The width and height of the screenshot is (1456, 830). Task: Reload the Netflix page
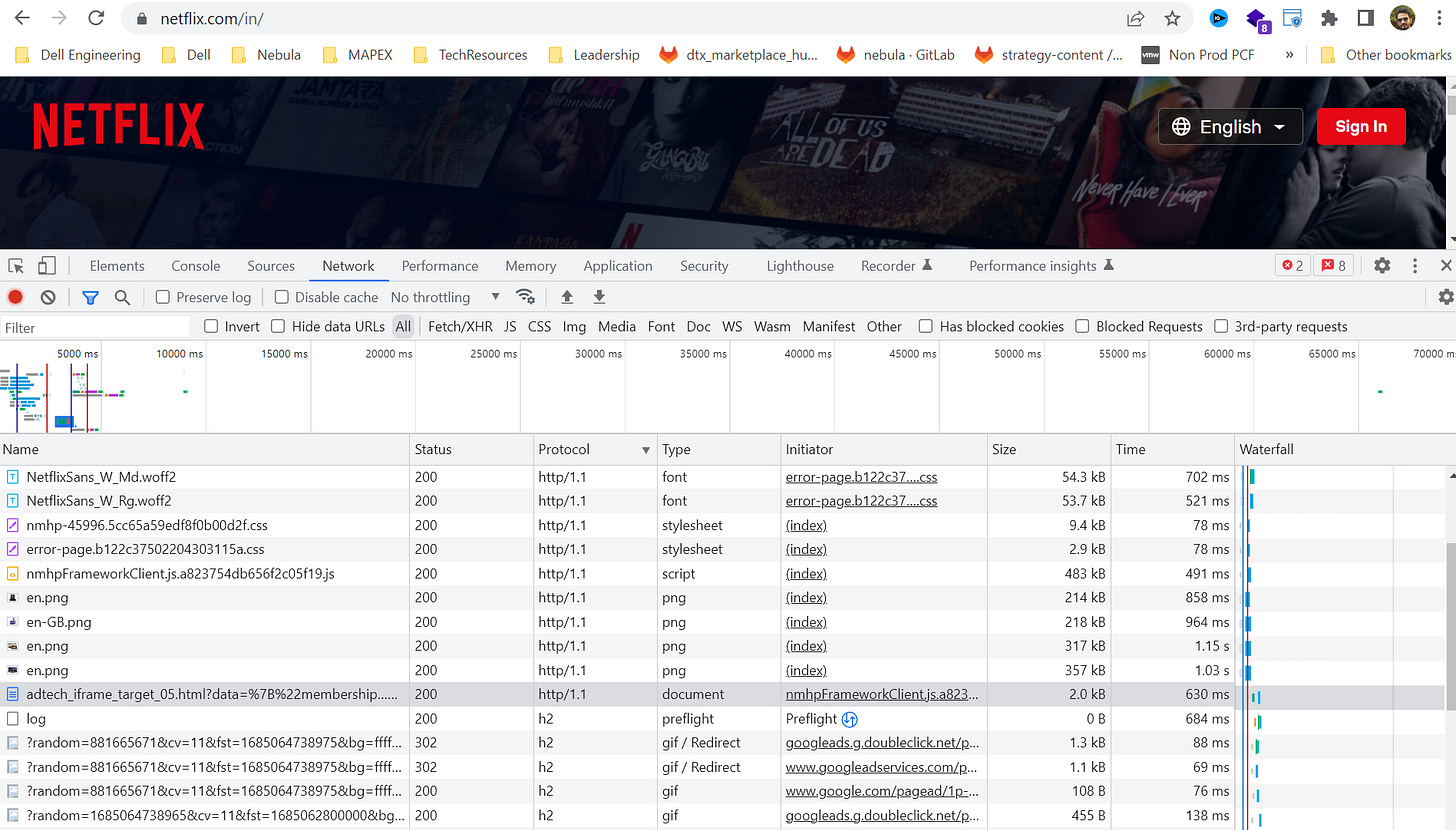click(x=96, y=18)
